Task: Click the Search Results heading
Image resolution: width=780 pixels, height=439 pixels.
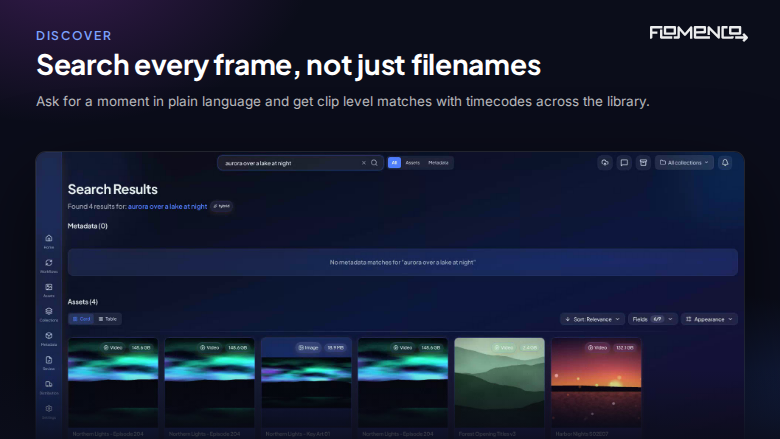Action: coord(112,189)
